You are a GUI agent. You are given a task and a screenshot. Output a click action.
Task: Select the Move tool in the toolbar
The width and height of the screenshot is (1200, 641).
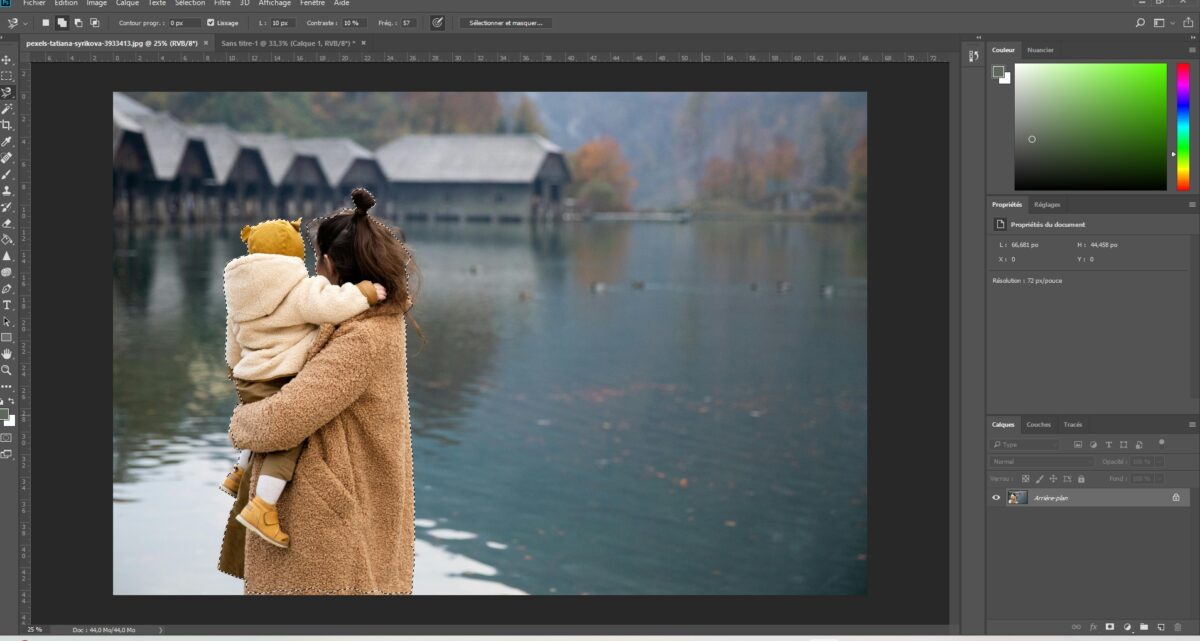pyautogui.click(x=7, y=60)
